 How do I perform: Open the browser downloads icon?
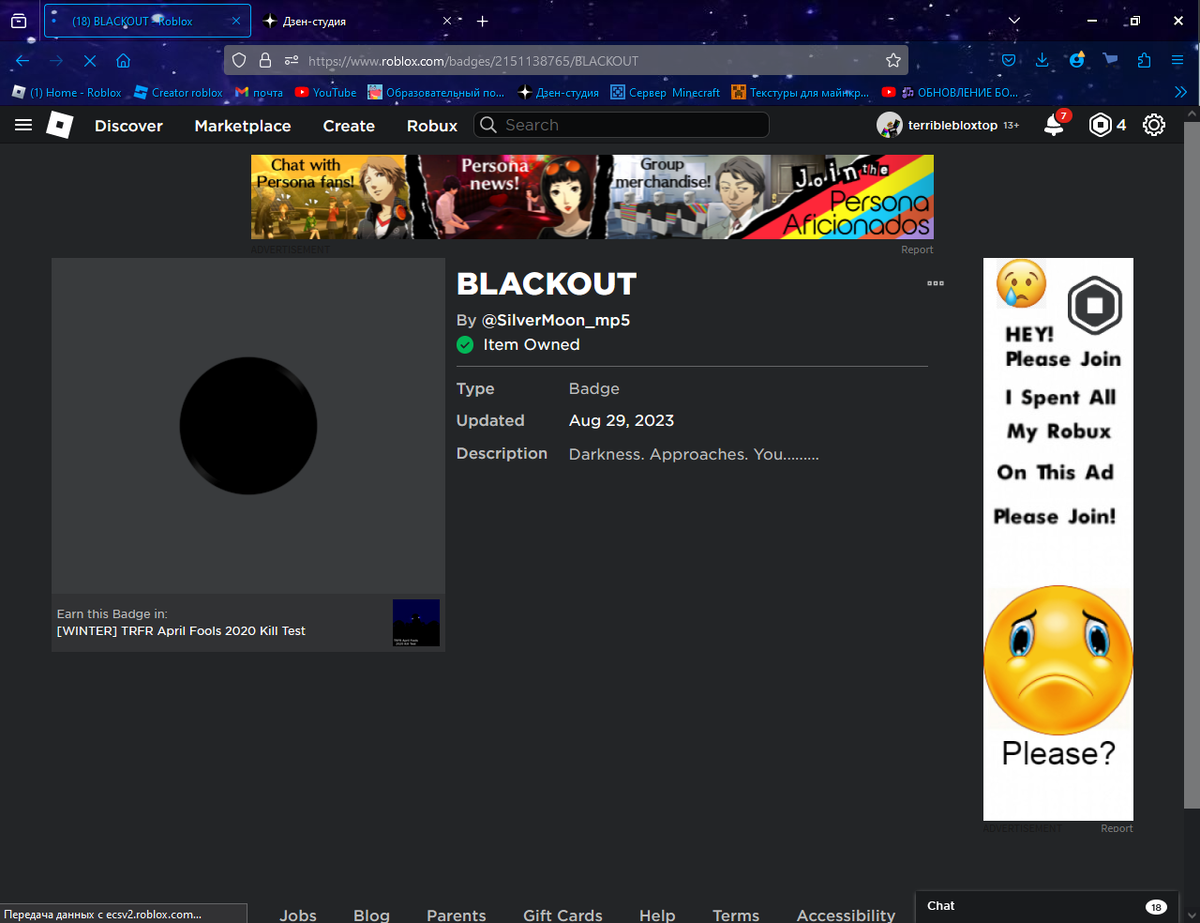[1042, 61]
